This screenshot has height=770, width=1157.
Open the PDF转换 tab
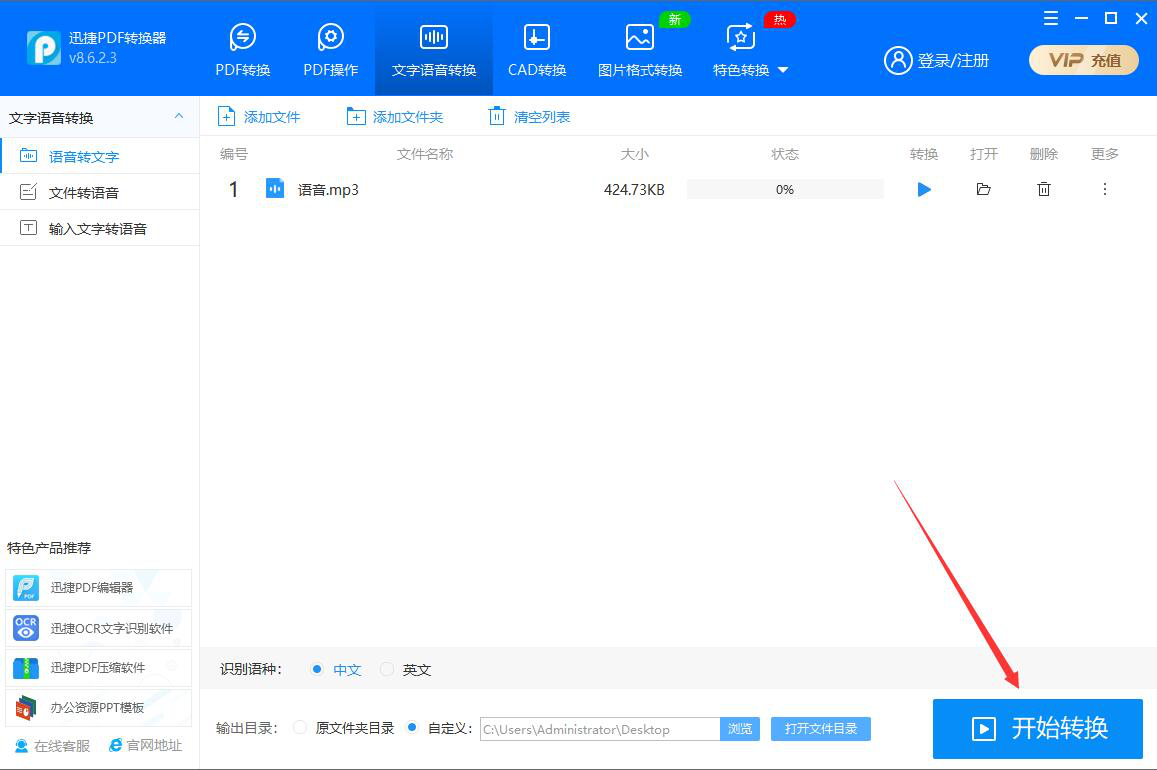point(243,50)
